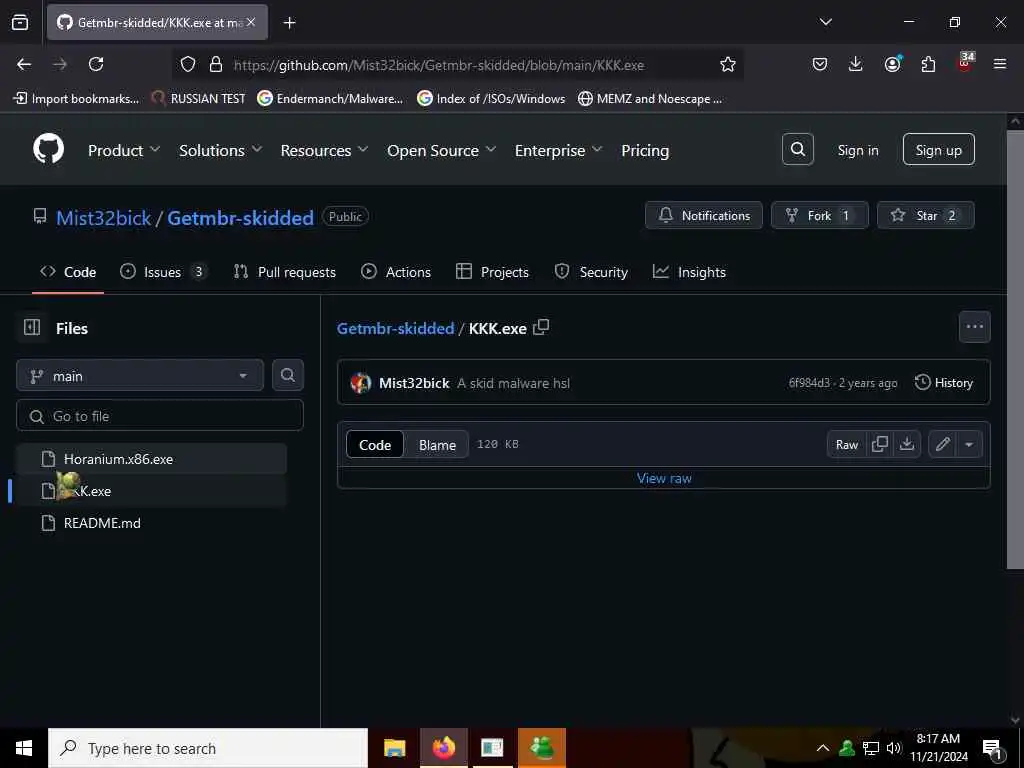
Task: Open the Issues tab
Action: [x=164, y=272]
